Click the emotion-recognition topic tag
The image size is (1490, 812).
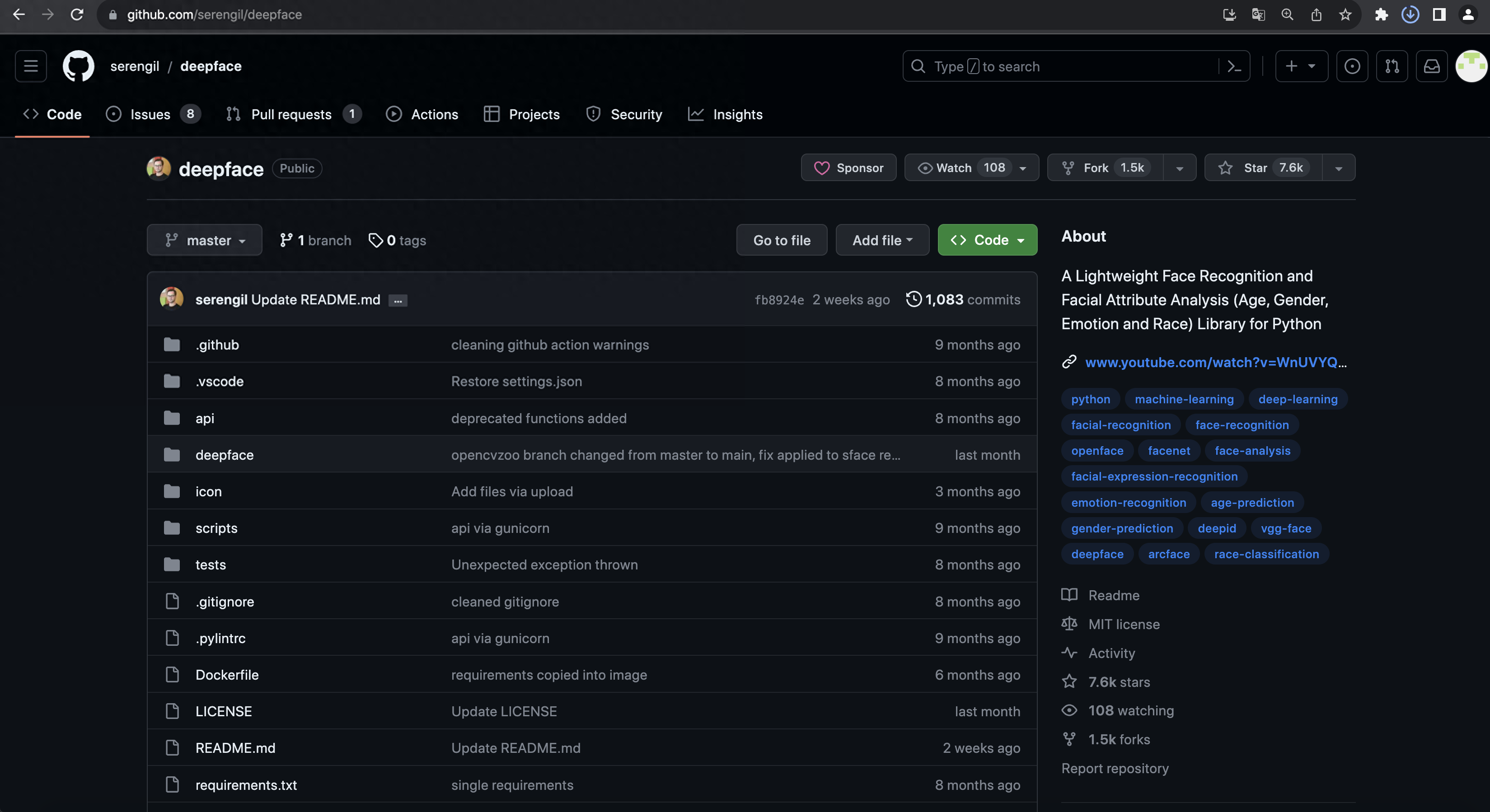1128,503
